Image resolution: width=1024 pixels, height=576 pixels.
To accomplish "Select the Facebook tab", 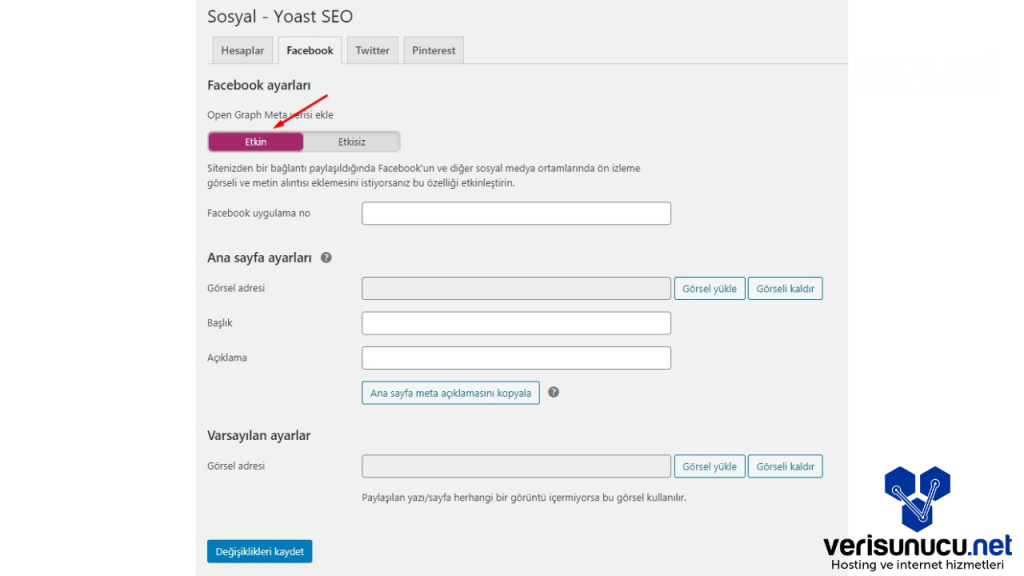I will [x=310, y=50].
